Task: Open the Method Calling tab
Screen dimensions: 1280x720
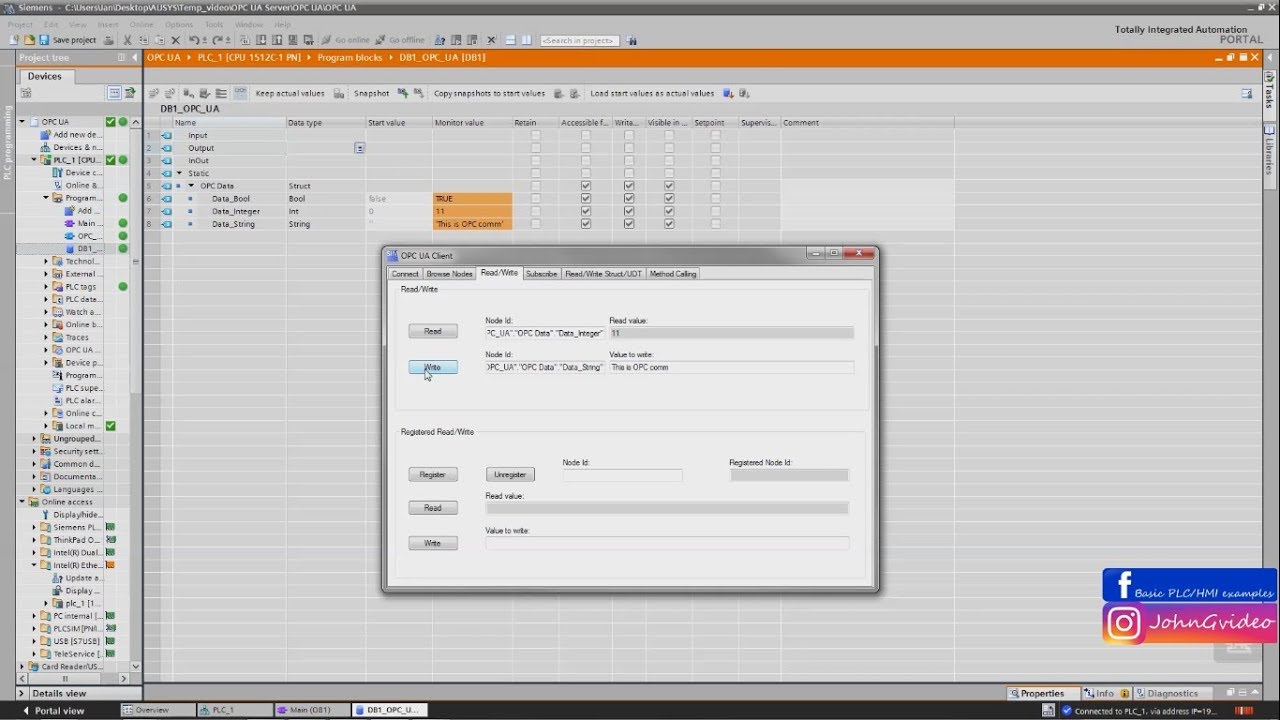Action: tap(673, 274)
